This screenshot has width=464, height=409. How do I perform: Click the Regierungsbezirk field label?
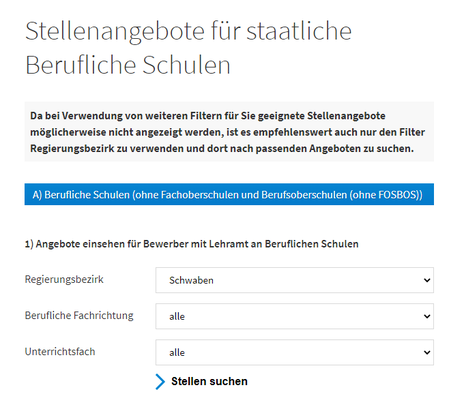(x=64, y=279)
